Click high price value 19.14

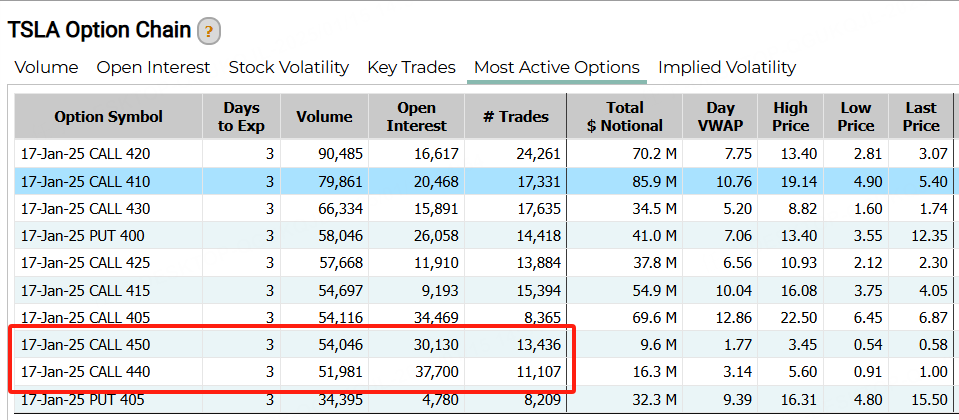799,182
